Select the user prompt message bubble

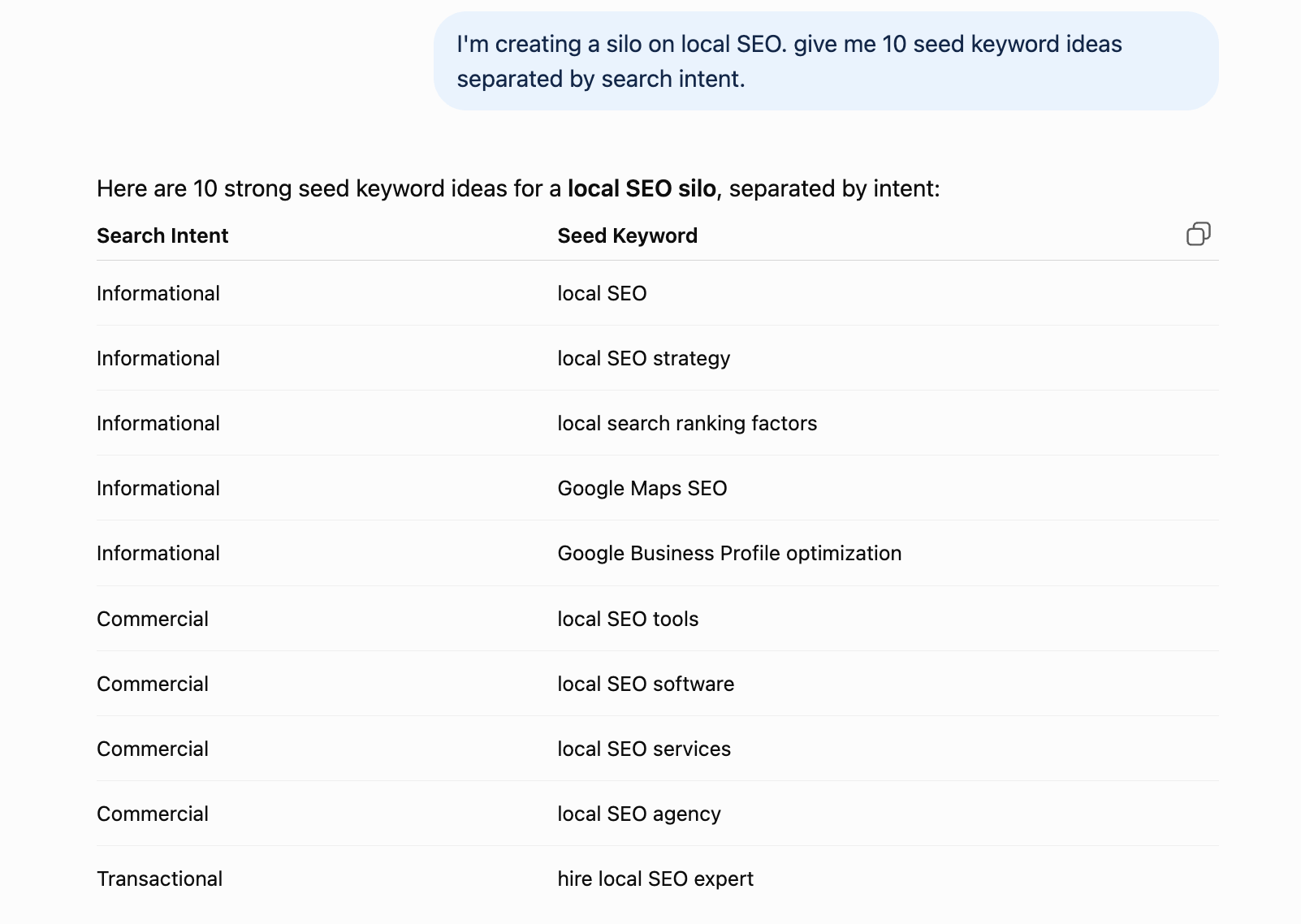pos(826,61)
